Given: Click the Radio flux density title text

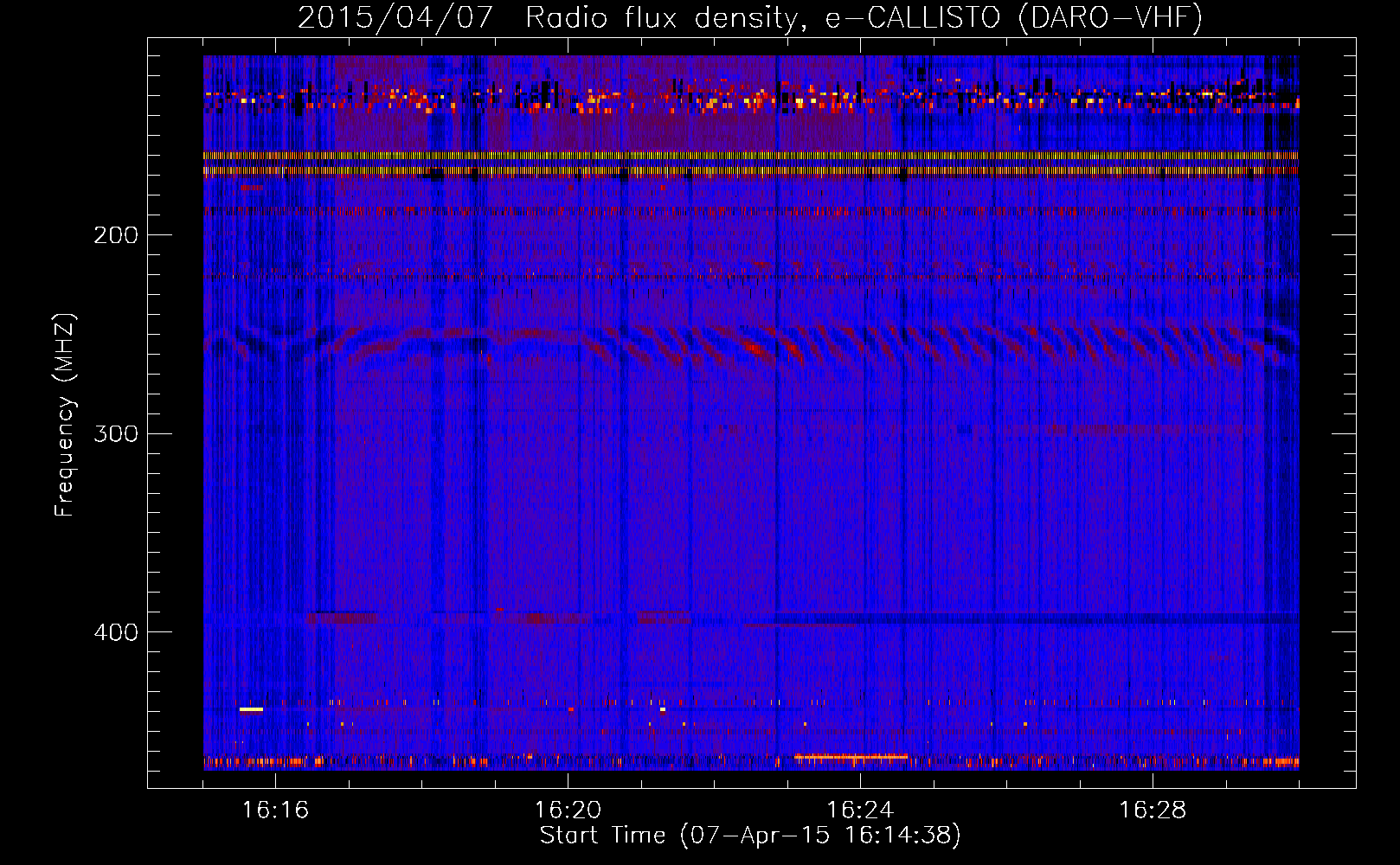Looking at the screenshot, I should [x=660, y=18].
